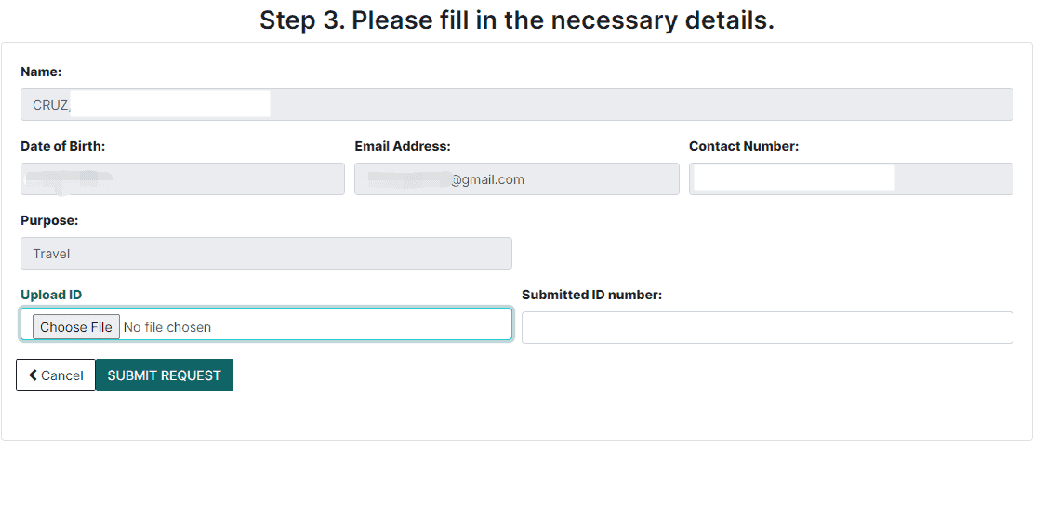The image size is (1042, 514).
Task: Focus the Submitted ID number field
Action: pyautogui.click(x=767, y=328)
